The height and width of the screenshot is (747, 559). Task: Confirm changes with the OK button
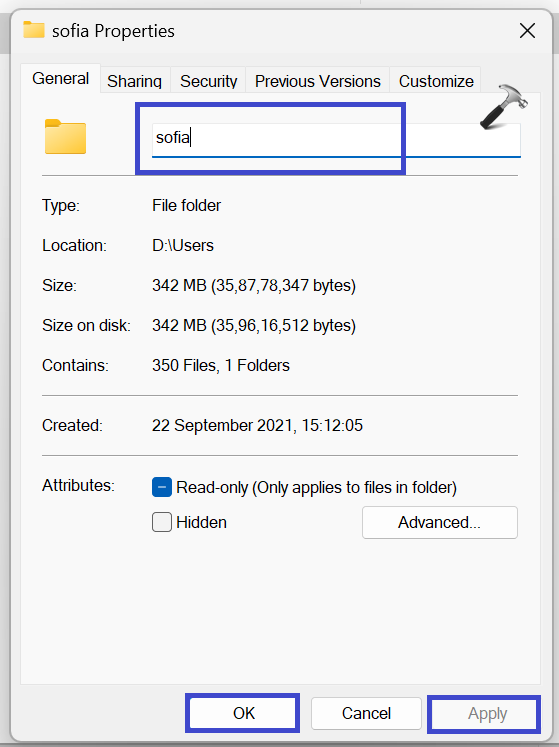pos(243,713)
